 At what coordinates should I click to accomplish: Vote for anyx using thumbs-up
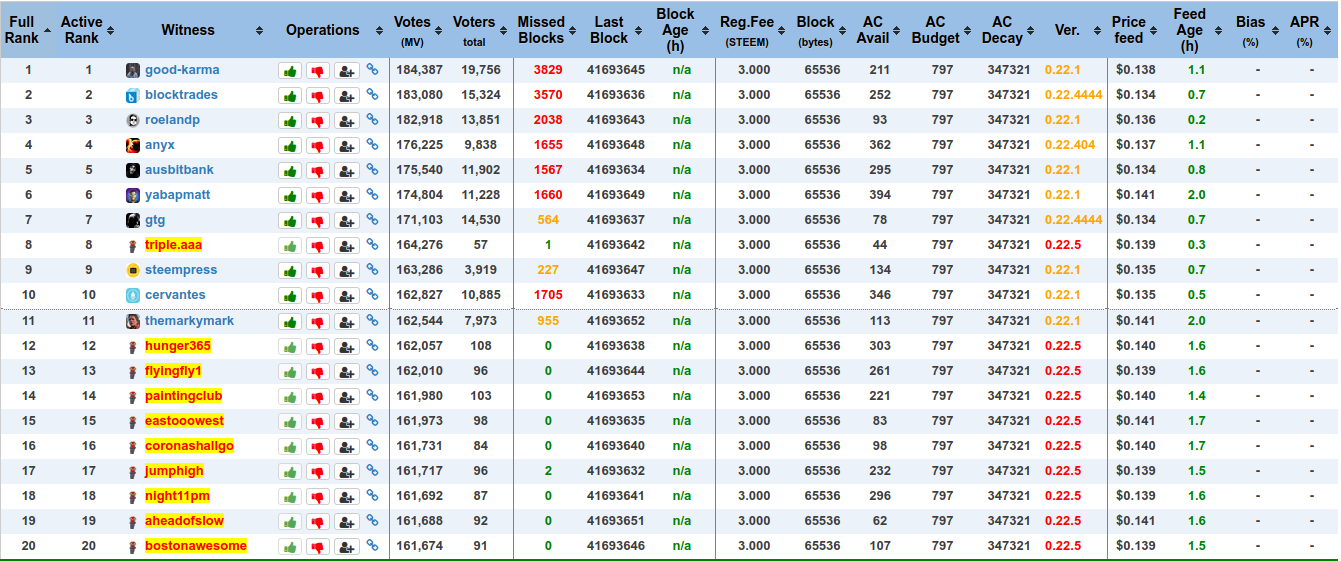pos(290,146)
